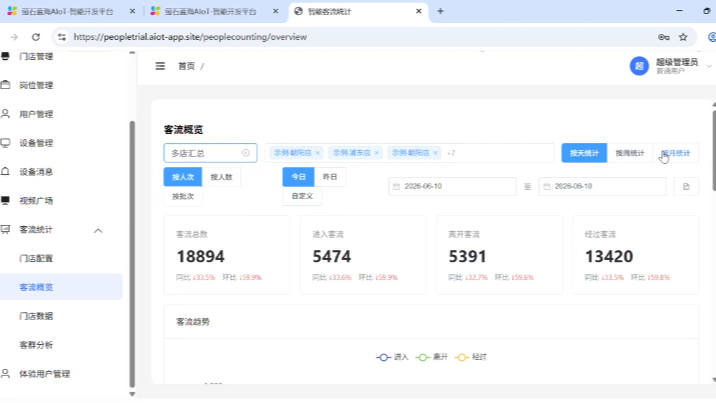Select 按月统计 statistics mode
The image size is (716, 403).
pos(676,153)
